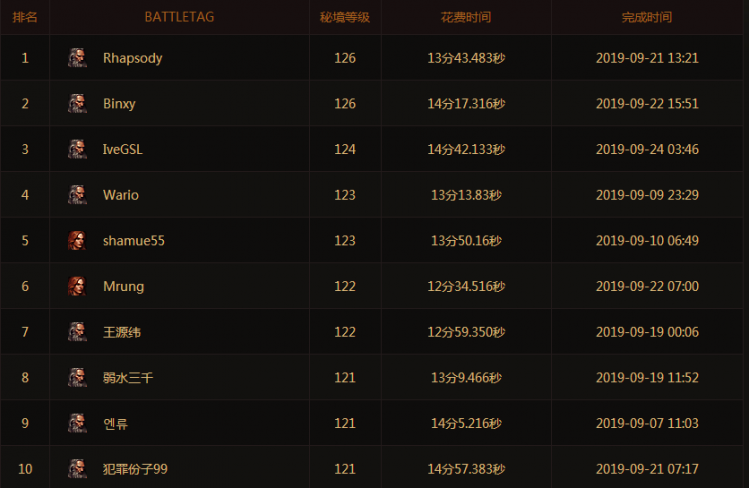Click the portrait icon beside IveGSL
Viewport: 749px width, 488px height.
76,149
